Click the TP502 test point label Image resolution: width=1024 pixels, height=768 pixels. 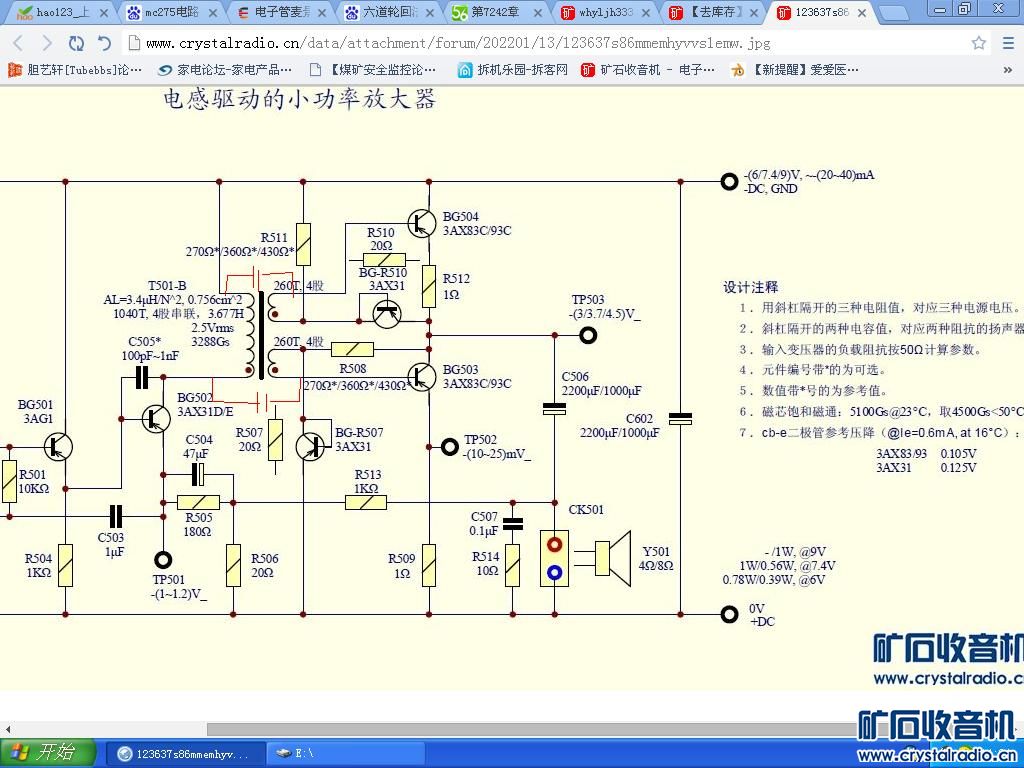pyautogui.click(x=481, y=440)
